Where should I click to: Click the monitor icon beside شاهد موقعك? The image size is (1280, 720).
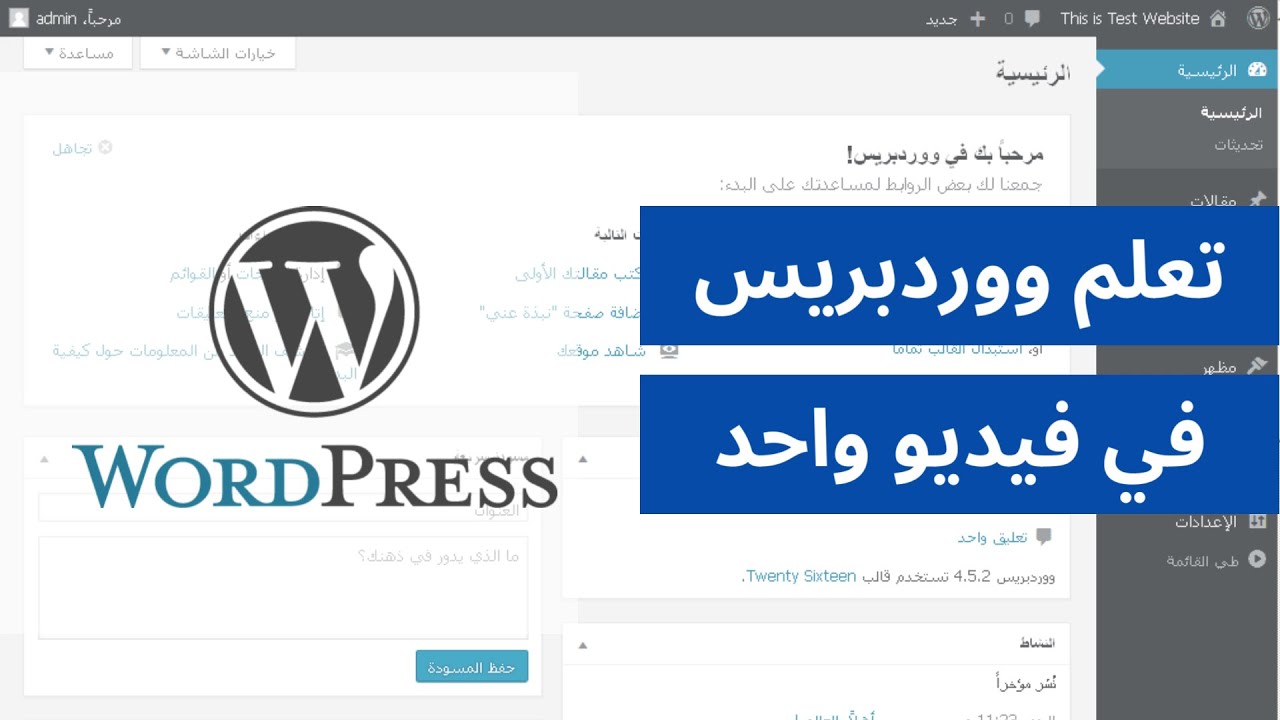tap(668, 350)
